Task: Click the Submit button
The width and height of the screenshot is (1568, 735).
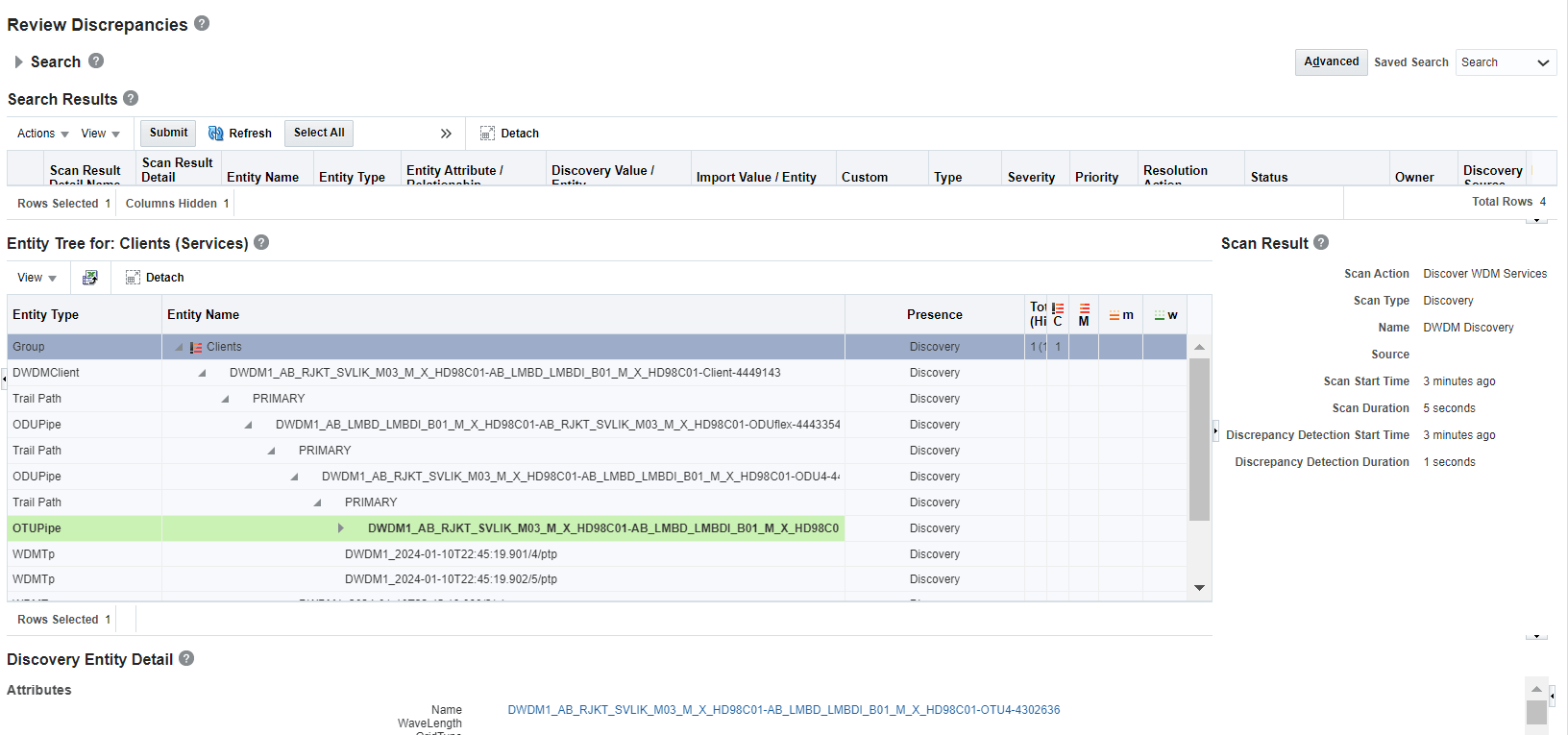Action: pos(168,133)
